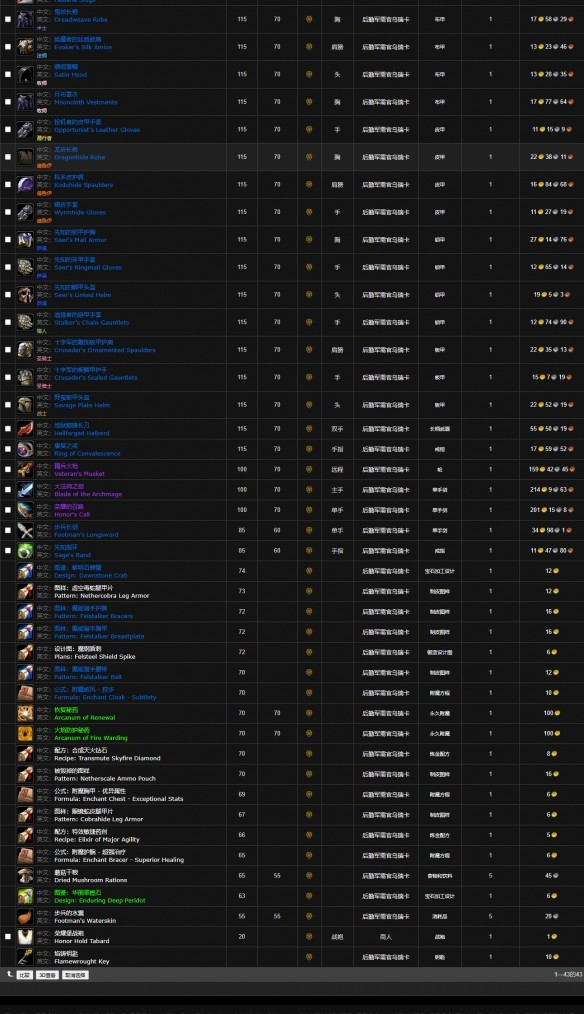Viewport: 584px width, 1014px height.
Task: Open vendor link in Honor Hold Tabard row
Action: [x=385, y=936]
